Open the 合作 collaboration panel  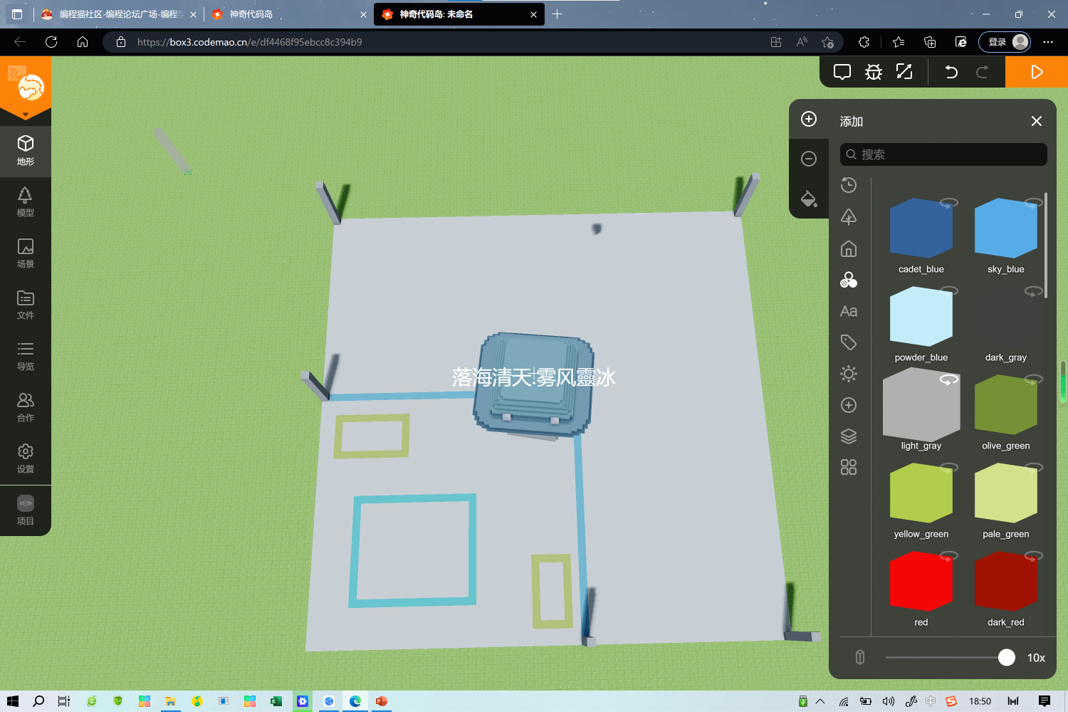point(25,407)
